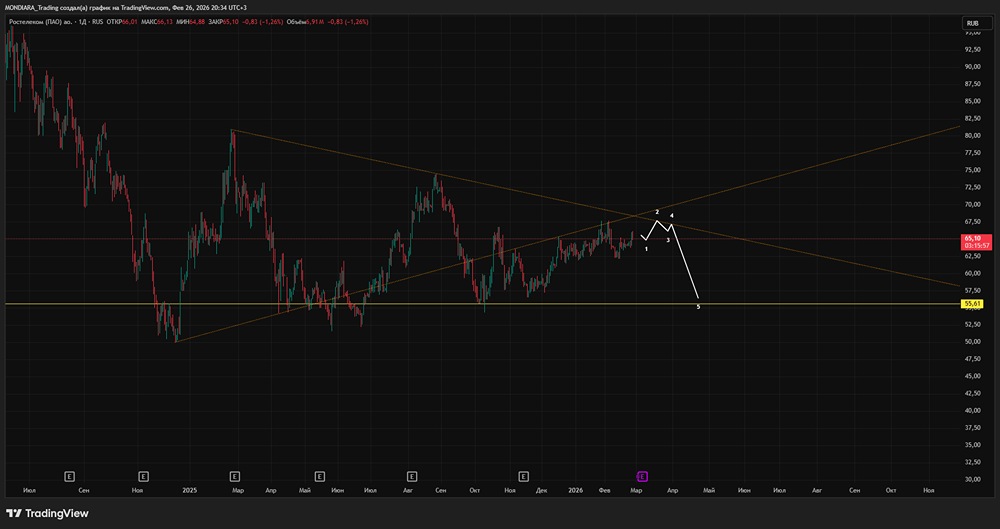Click the earnings E marker above Авг 2025
This screenshot has width=1000, height=529.
tap(411, 477)
